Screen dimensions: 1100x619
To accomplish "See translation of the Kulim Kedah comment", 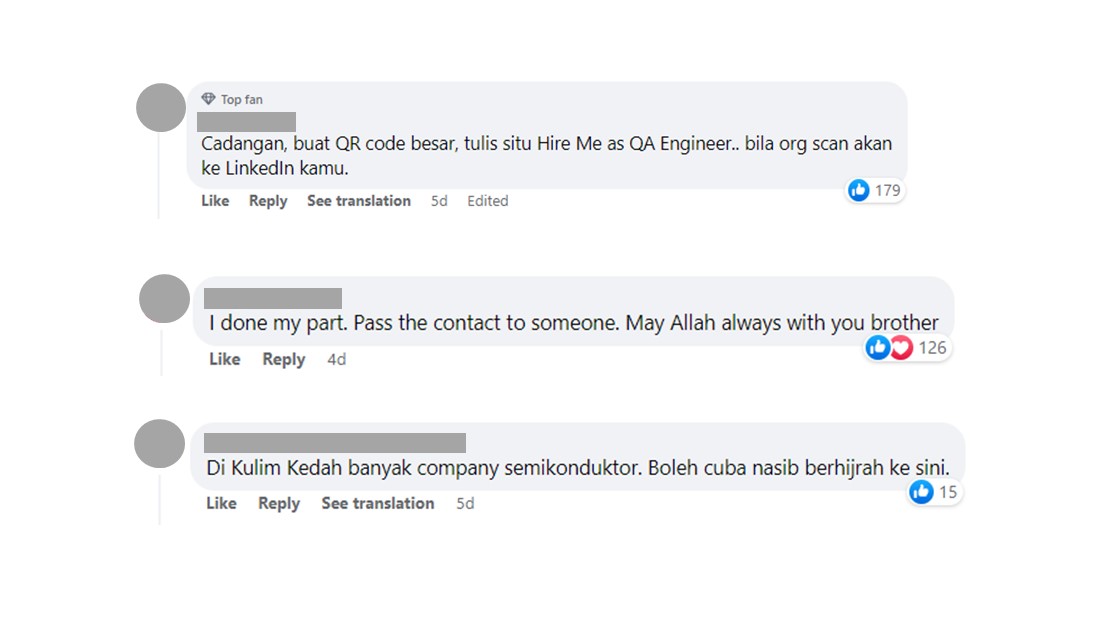I will point(378,503).
